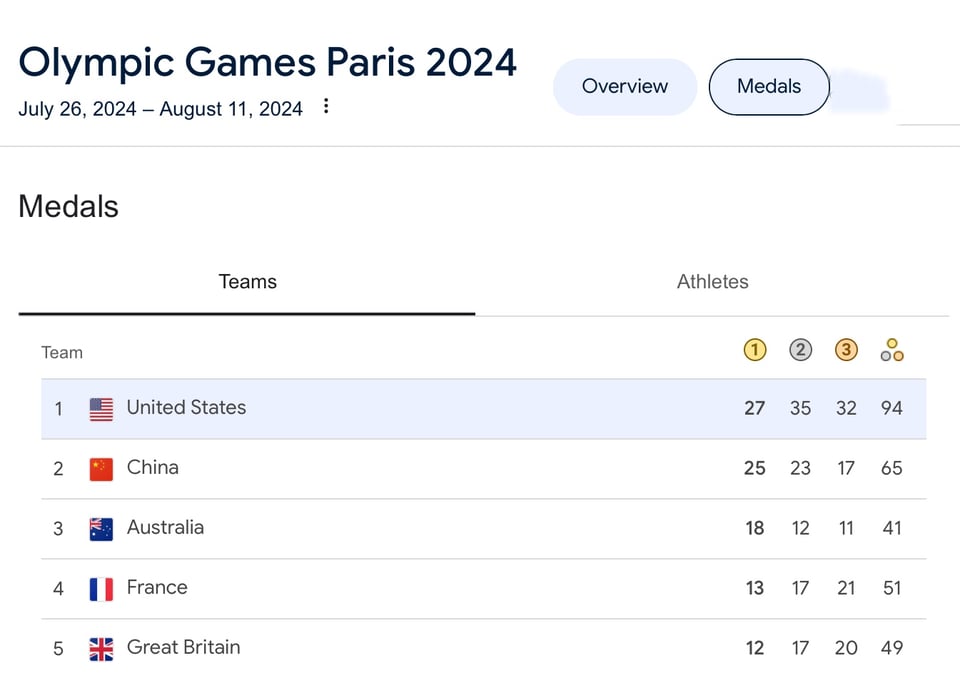Switch to the Athletes tab
The width and height of the screenshot is (960, 688).
[x=712, y=282]
